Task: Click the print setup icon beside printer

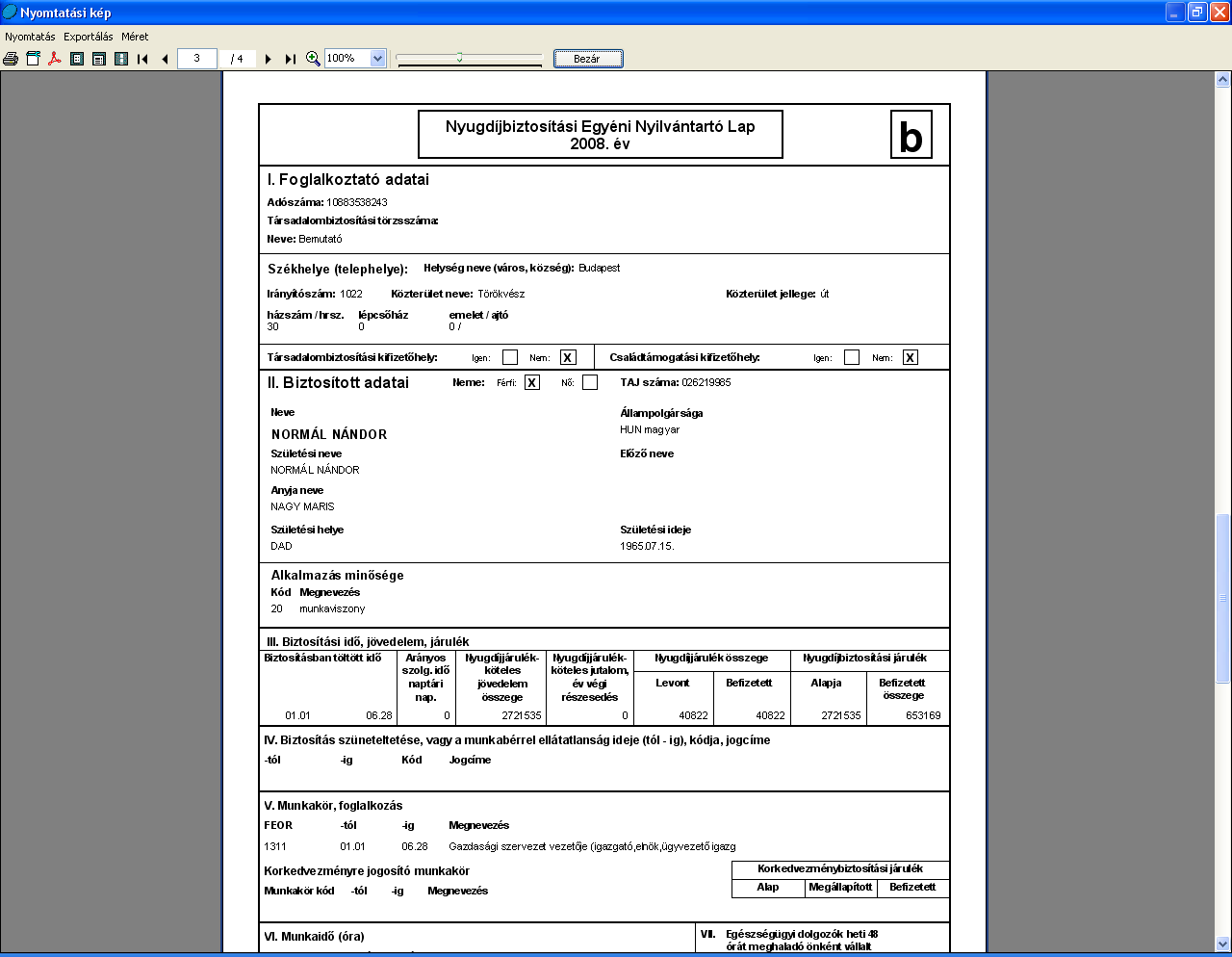Action: 33,59
